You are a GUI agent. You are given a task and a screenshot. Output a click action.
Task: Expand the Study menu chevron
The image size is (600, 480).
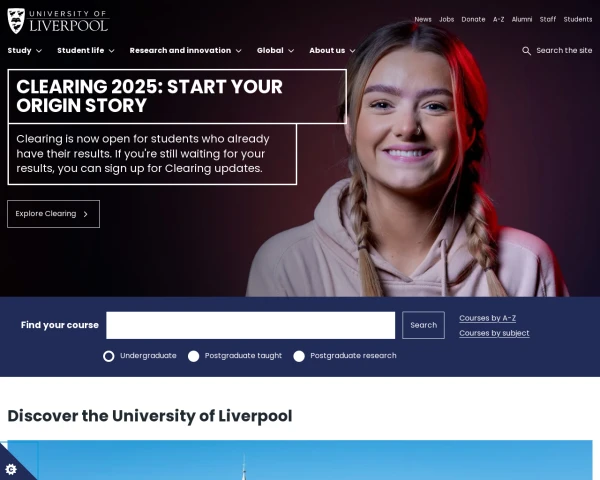(x=39, y=51)
